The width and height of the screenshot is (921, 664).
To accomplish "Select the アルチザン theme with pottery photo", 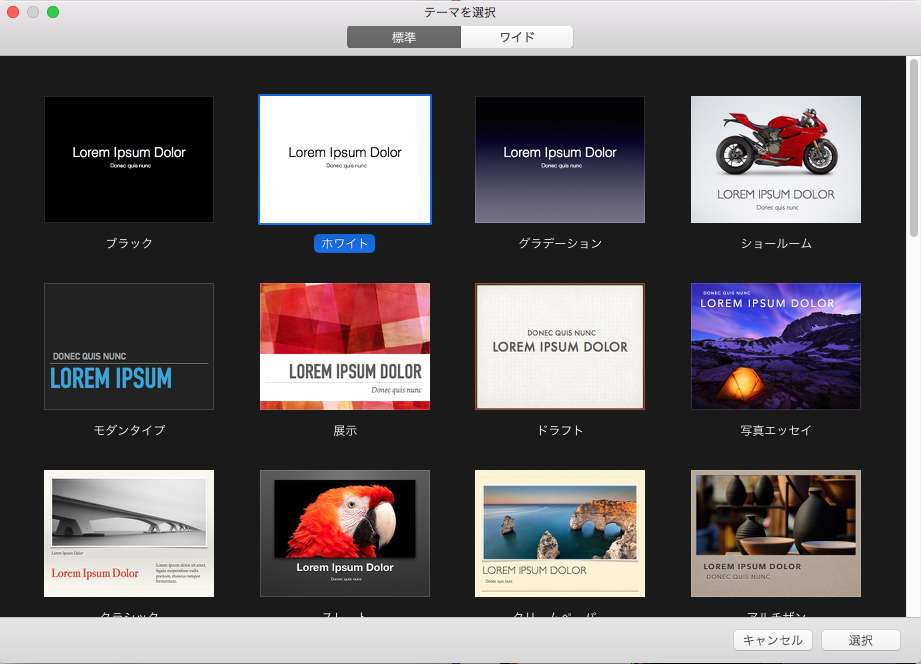I will click(776, 533).
